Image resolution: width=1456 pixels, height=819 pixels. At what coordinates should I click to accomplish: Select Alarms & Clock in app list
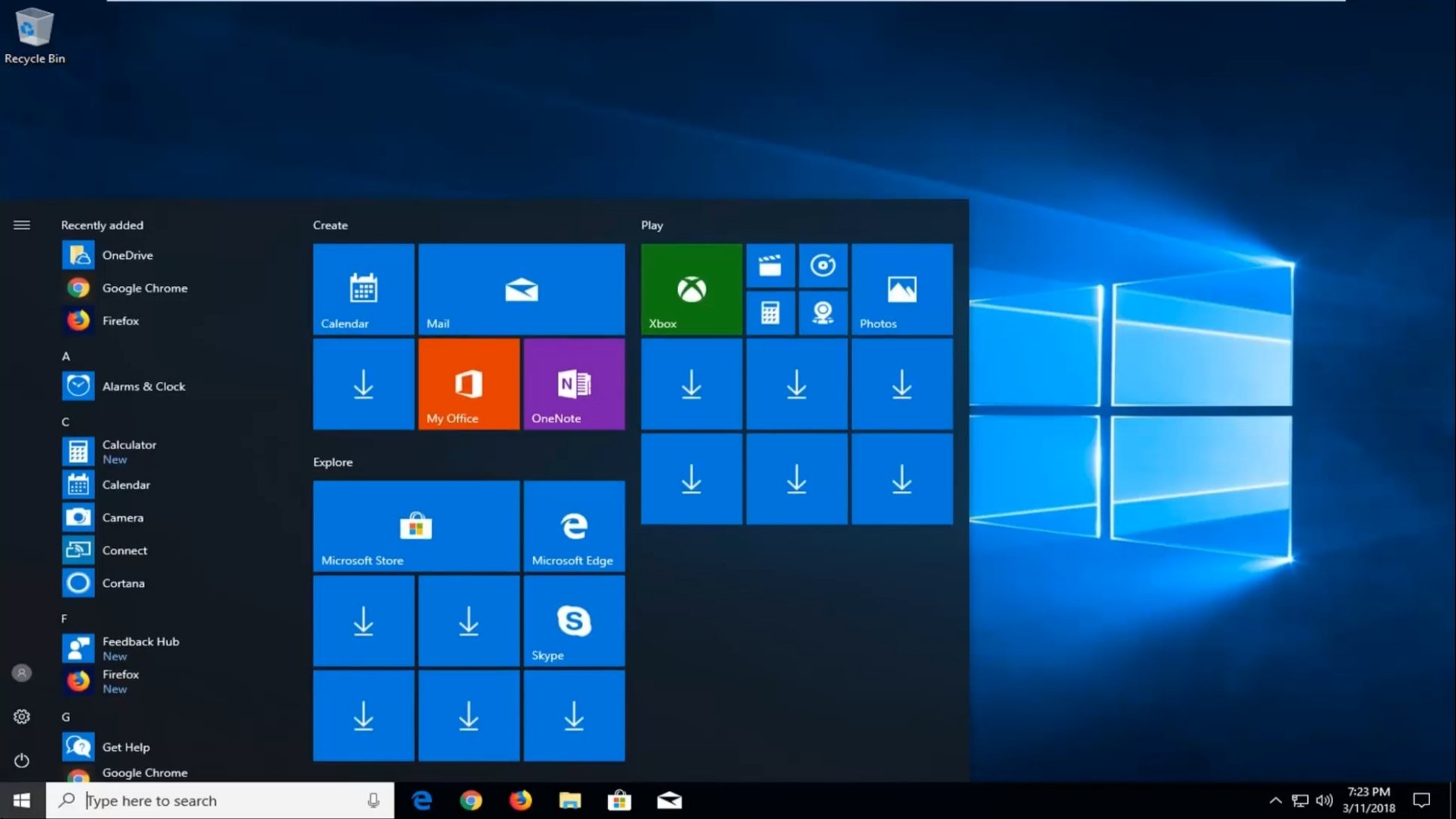pyautogui.click(x=143, y=386)
